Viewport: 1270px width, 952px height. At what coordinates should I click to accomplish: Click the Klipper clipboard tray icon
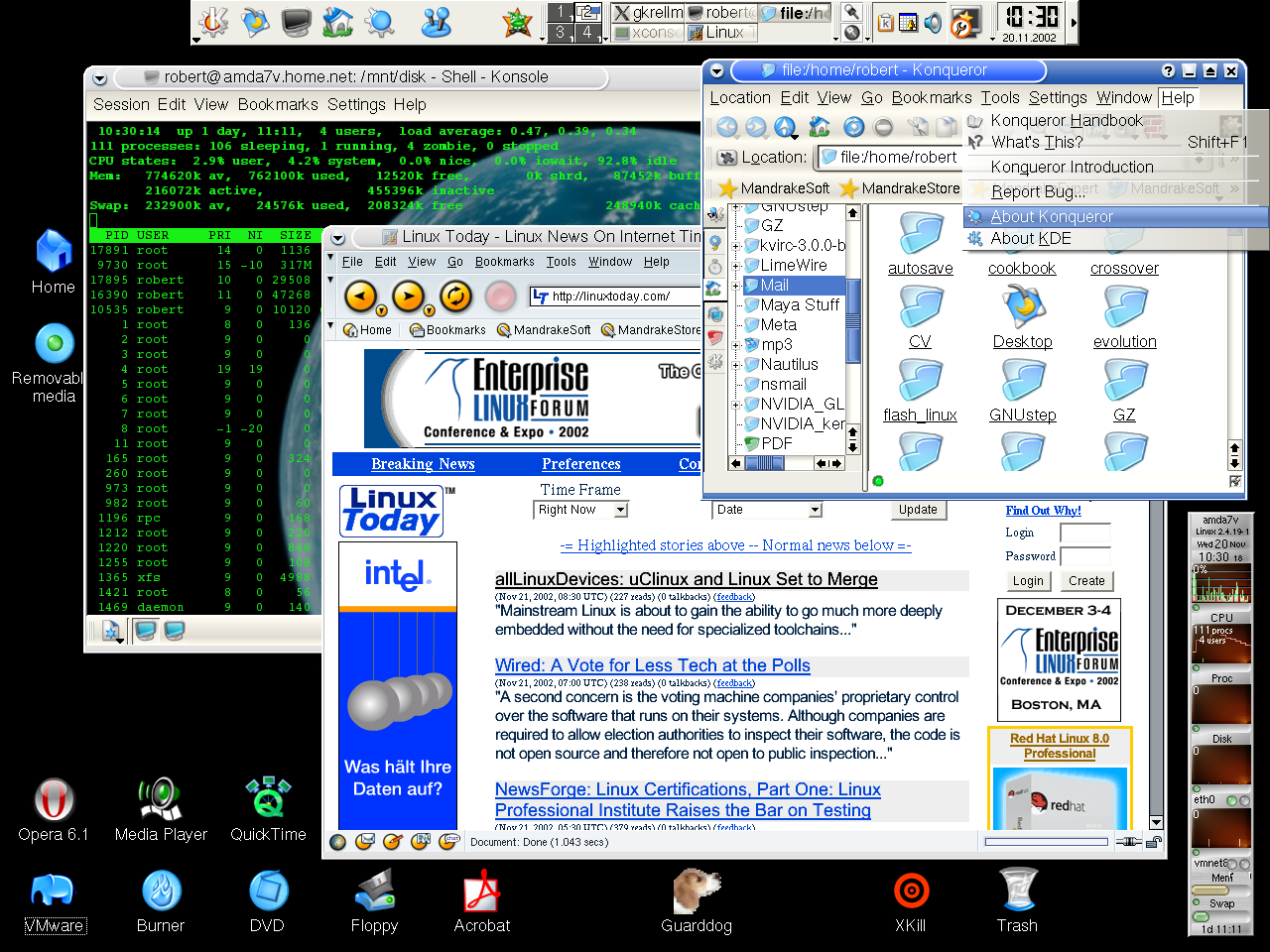(x=886, y=23)
